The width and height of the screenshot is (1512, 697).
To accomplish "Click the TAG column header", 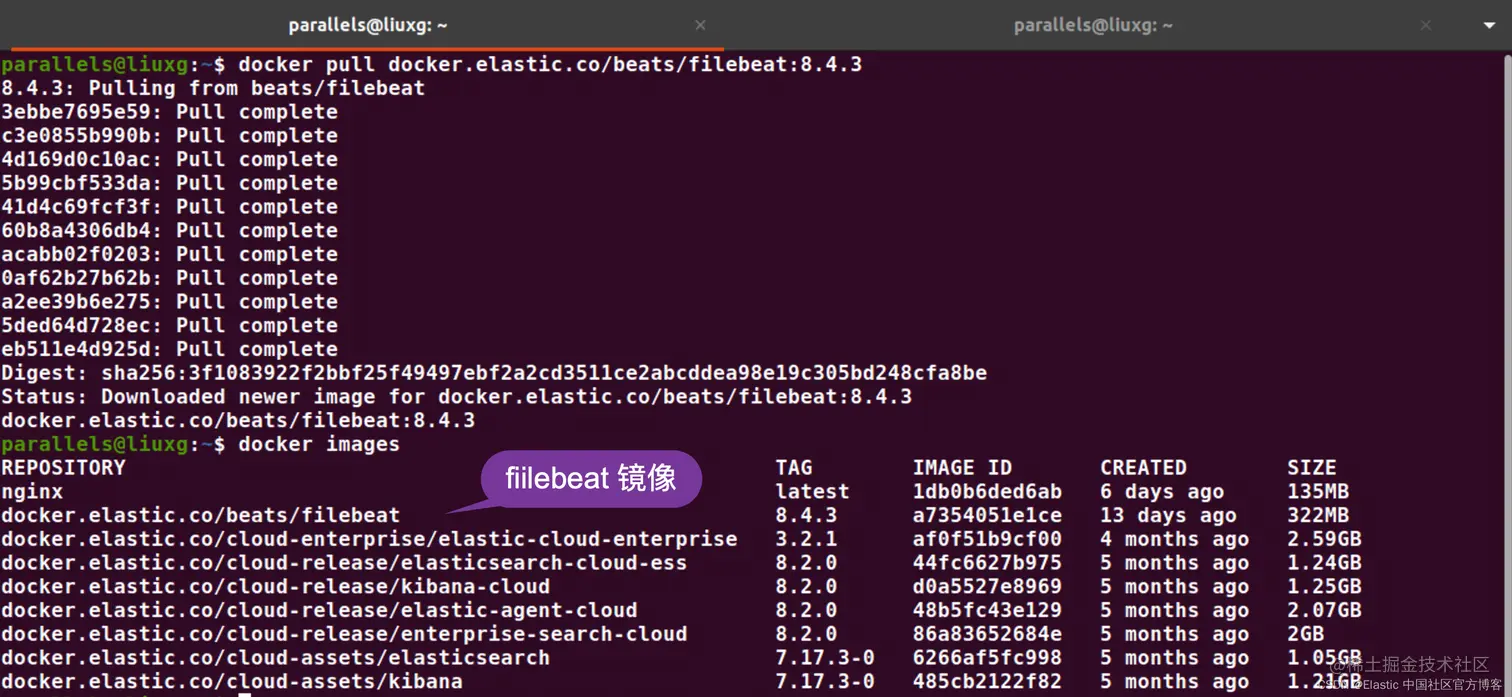I will tap(794, 468).
